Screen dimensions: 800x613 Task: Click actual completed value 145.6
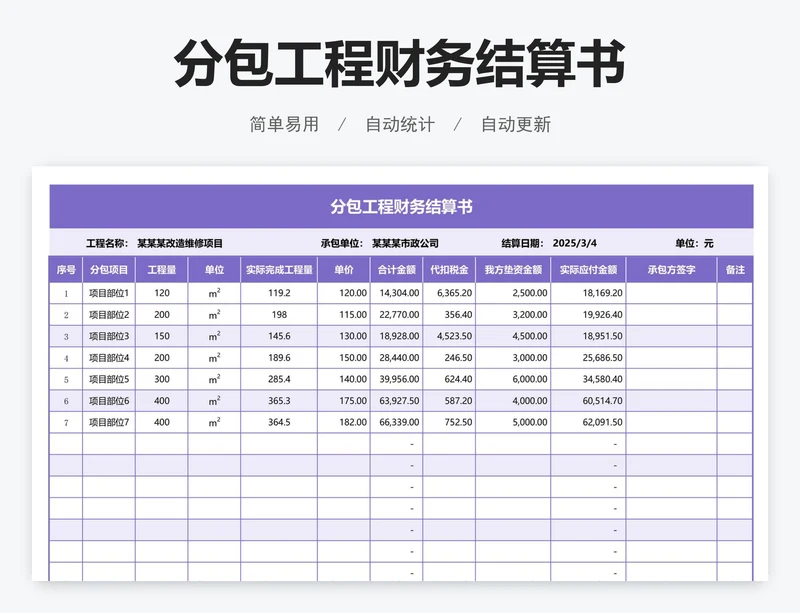pyautogui.click(x=279, y=336)
